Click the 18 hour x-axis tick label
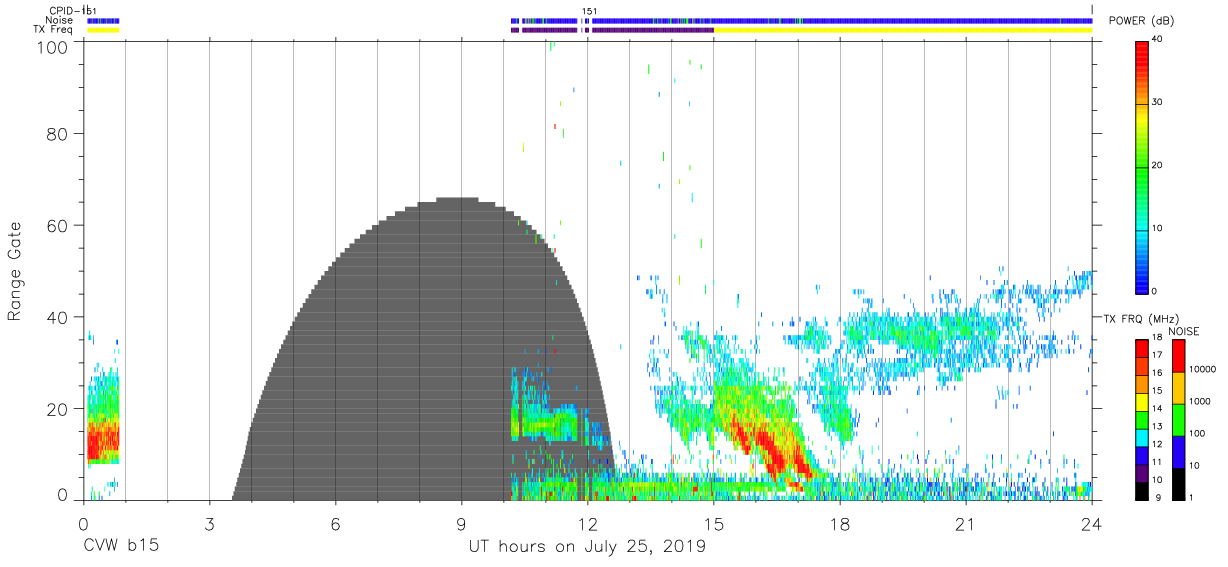This screenshot has width=1228, height=567. [840, 524]
